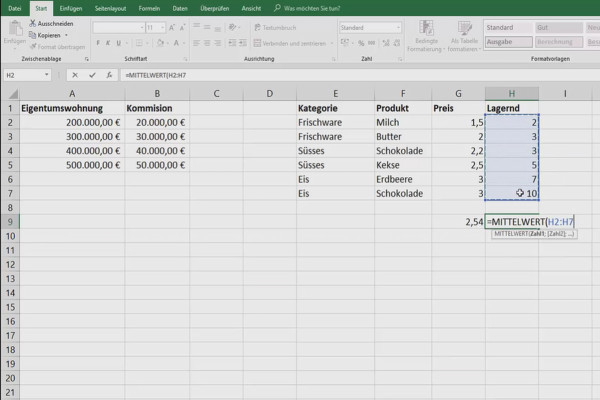600x400 pixels.
Task: Click the Format übertragen paintbrush
Action: [33, 47]
